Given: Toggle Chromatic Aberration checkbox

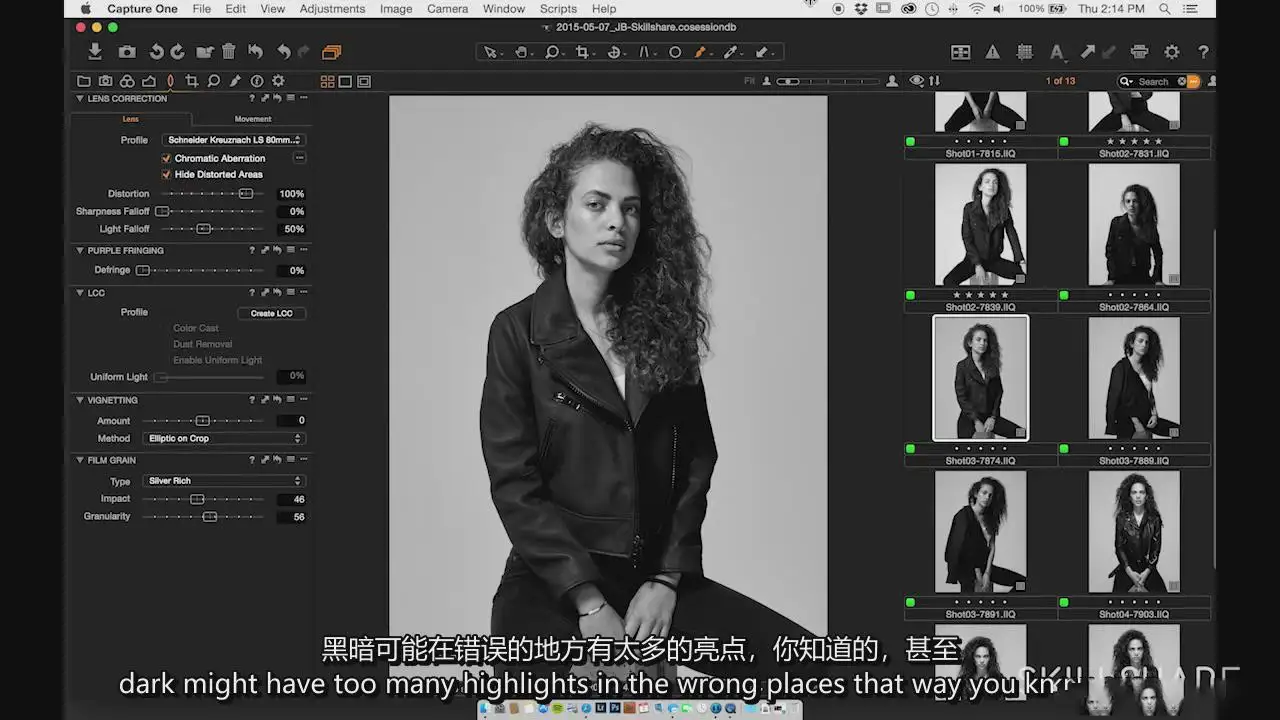Looking at the screenshot, I should coord(166,158).
